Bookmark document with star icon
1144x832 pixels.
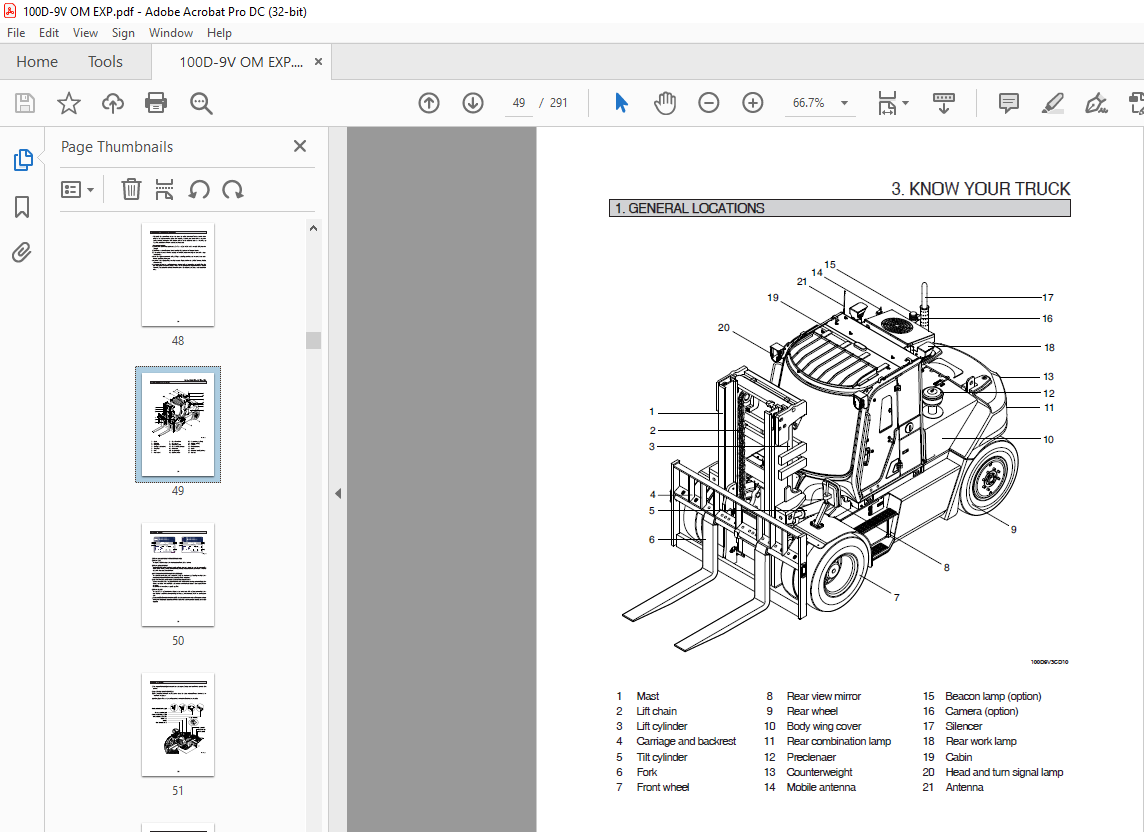pos(69,103)
